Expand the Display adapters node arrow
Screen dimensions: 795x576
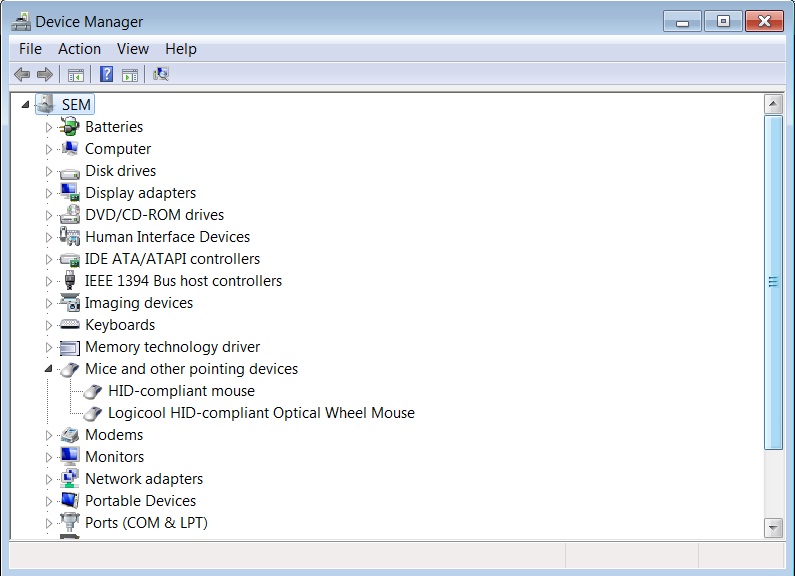point(49,193)
